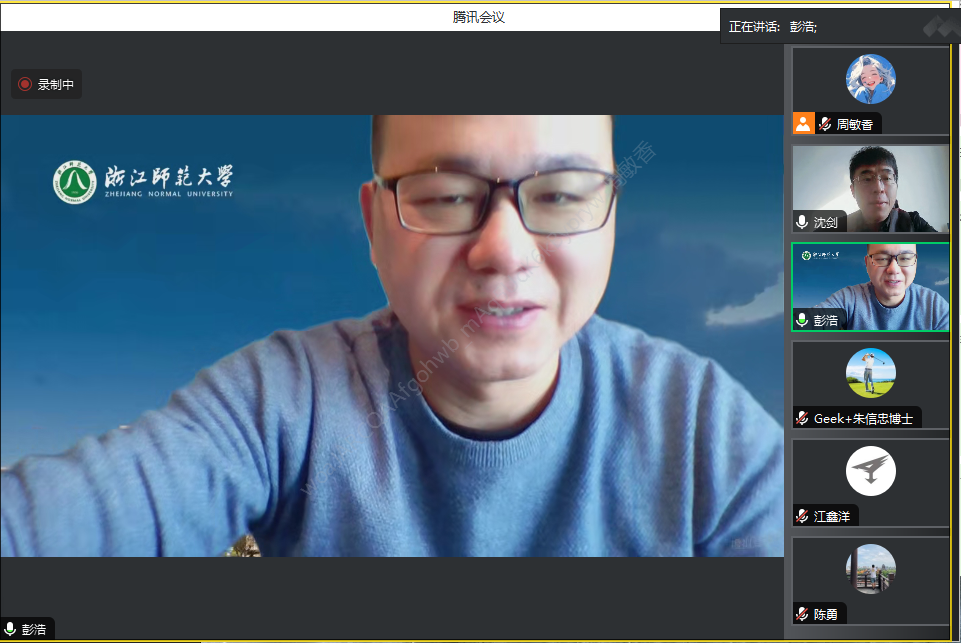Screen dimensions: 961x643
Task: Select 江鑫洋's white circular avatar
Action: click(870, 471)
